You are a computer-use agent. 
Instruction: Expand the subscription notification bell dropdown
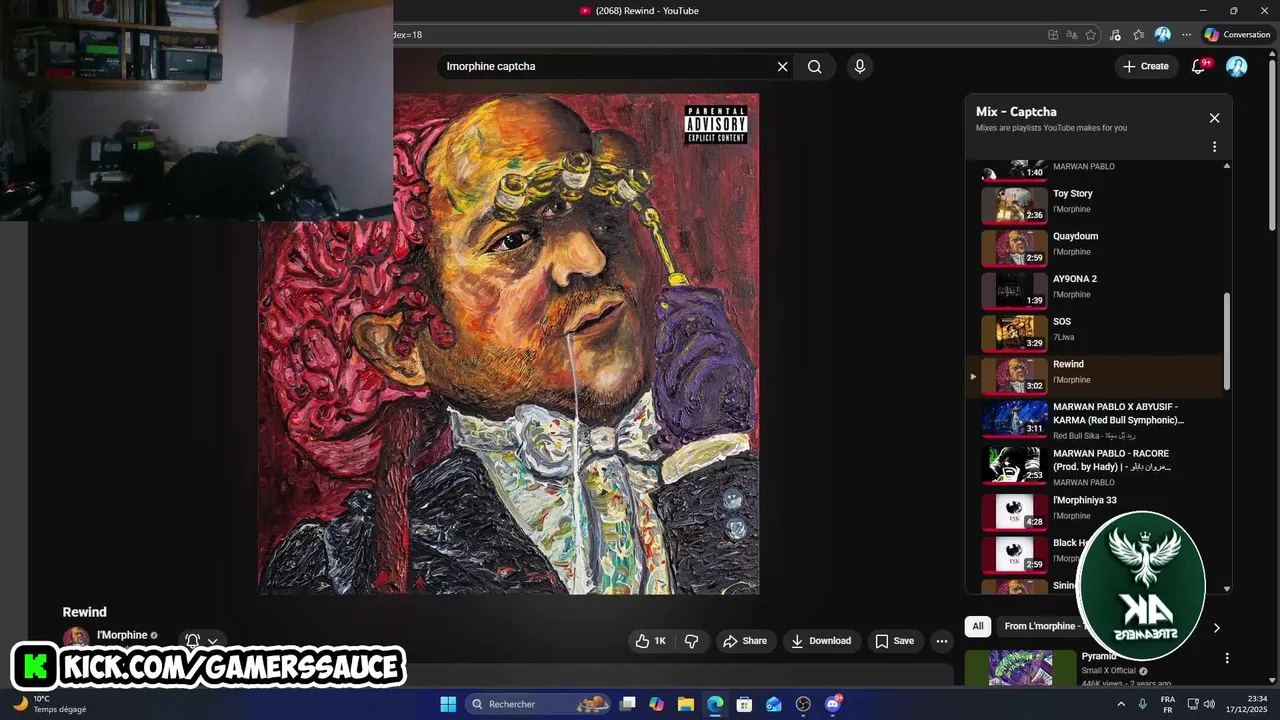[x=201, y=641]
